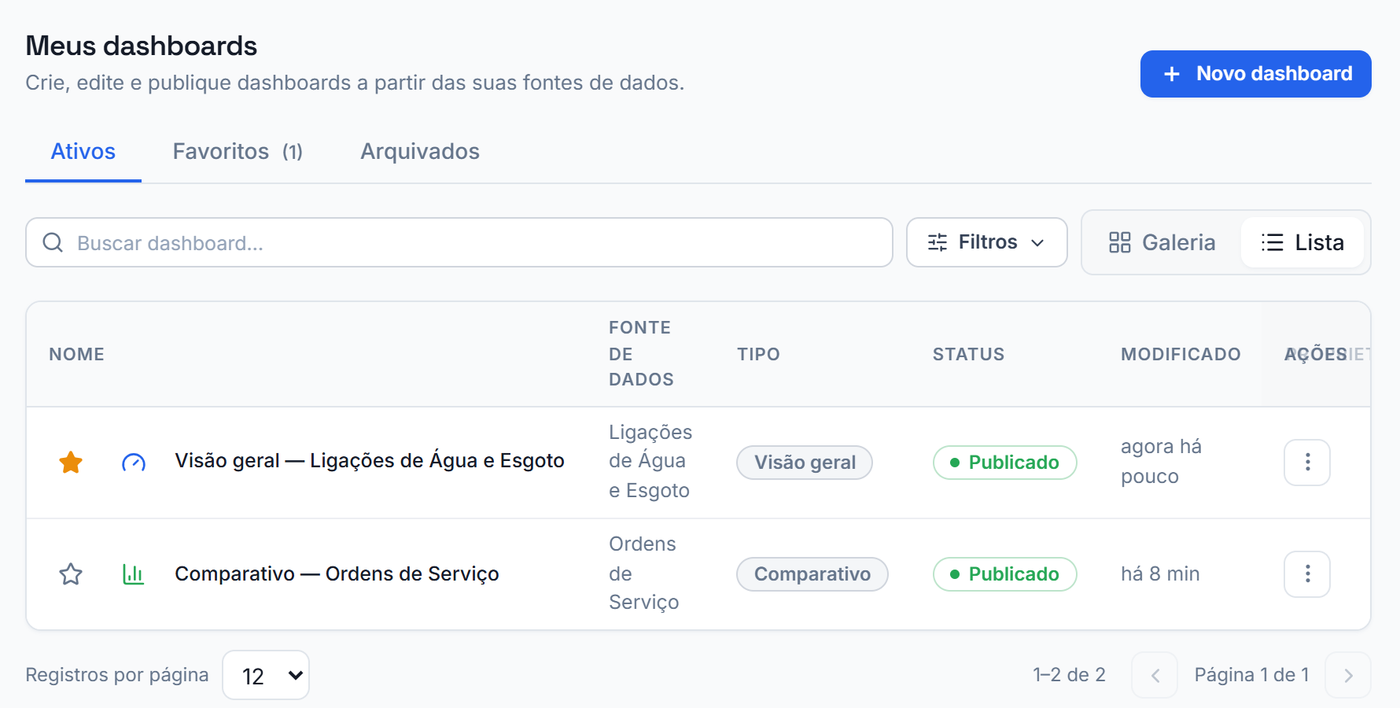Click the STATUS column header

[968, 354]
